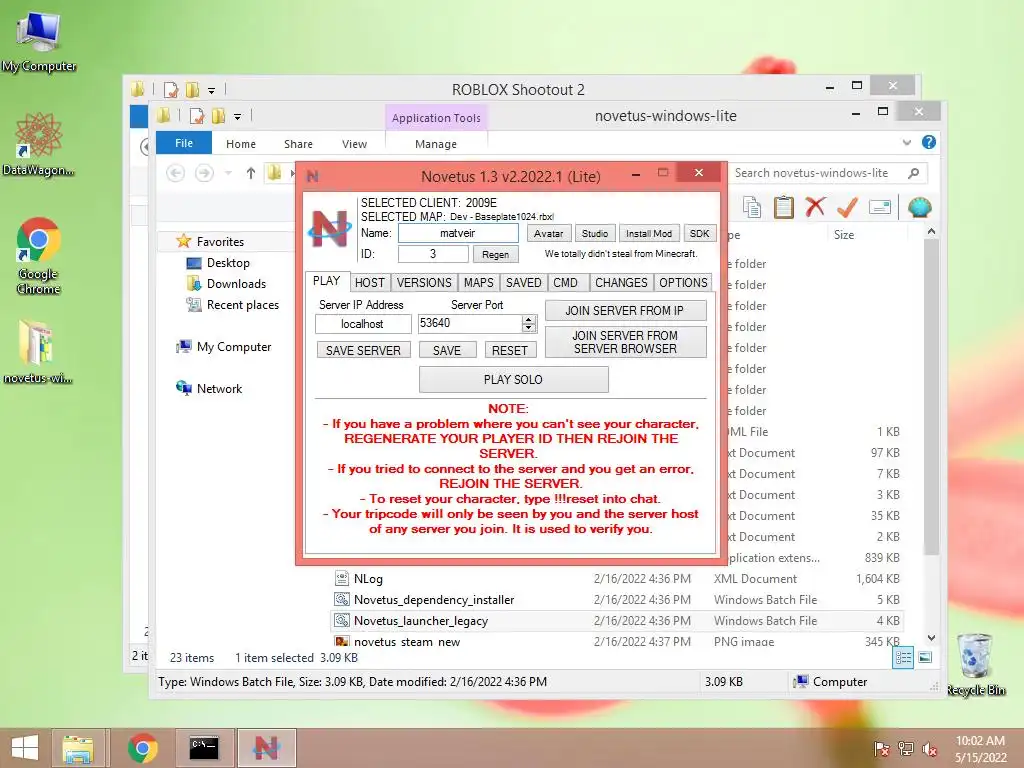Open the Manage ribbon tab
The image size is (1024, 768).
[x=436, y=144]
